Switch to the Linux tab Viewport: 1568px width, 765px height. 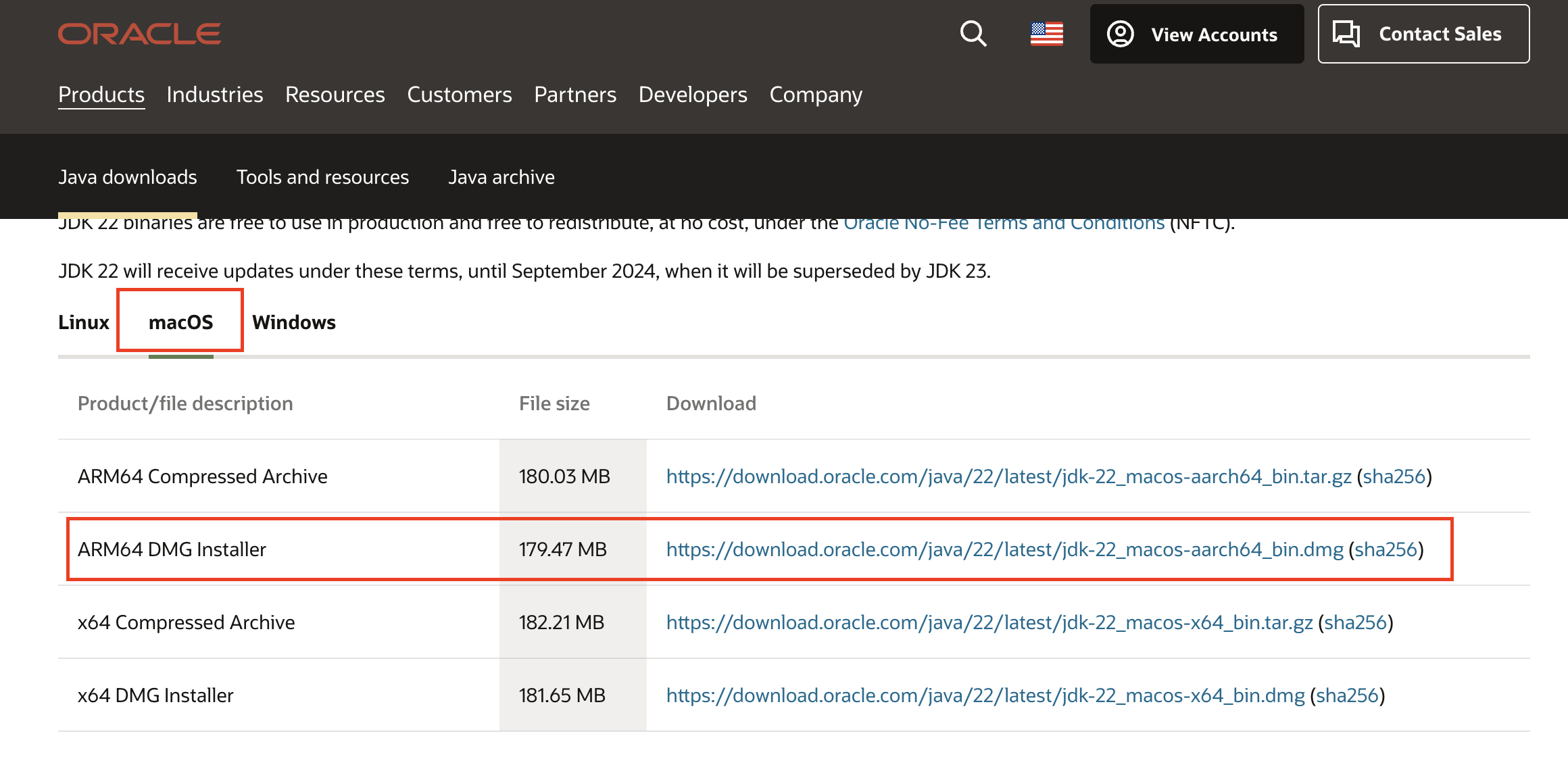[84, 322]
